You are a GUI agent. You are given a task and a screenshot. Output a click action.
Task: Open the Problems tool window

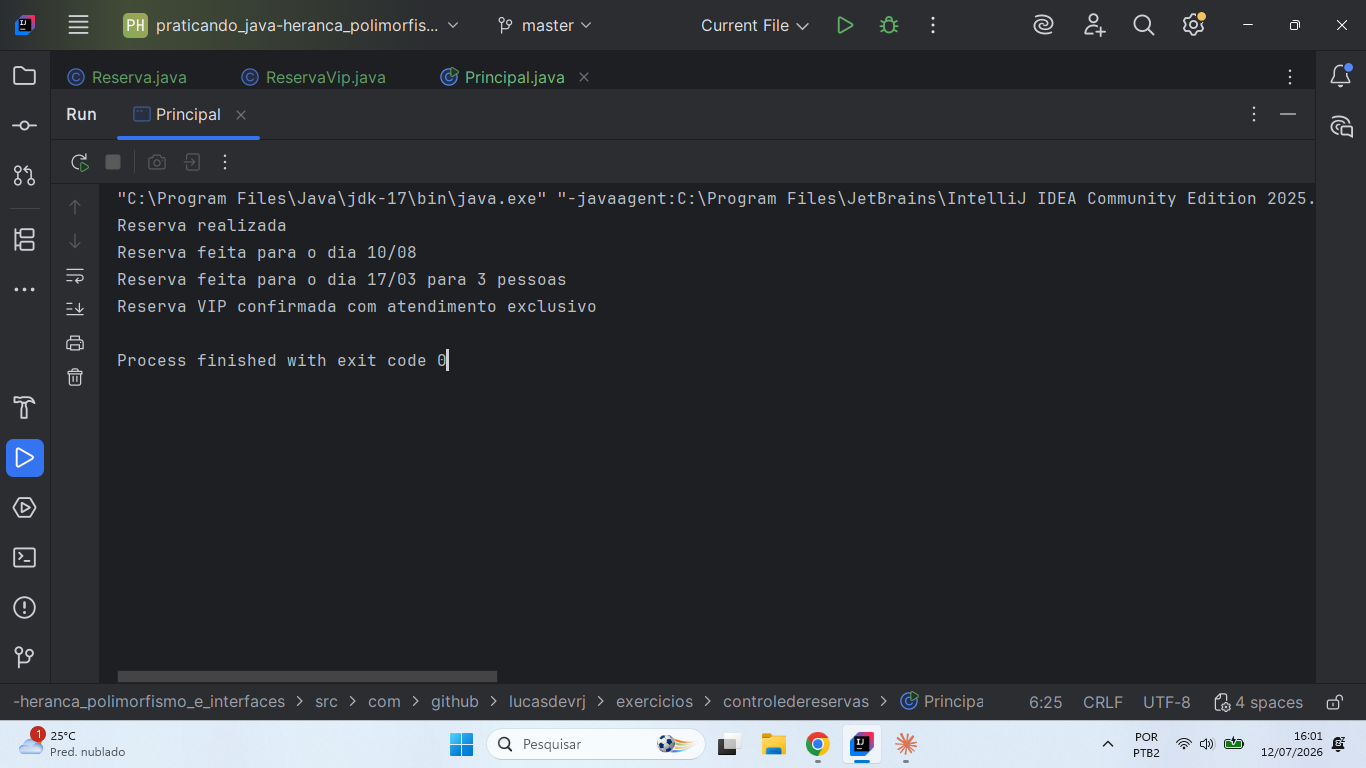[25, 608]
